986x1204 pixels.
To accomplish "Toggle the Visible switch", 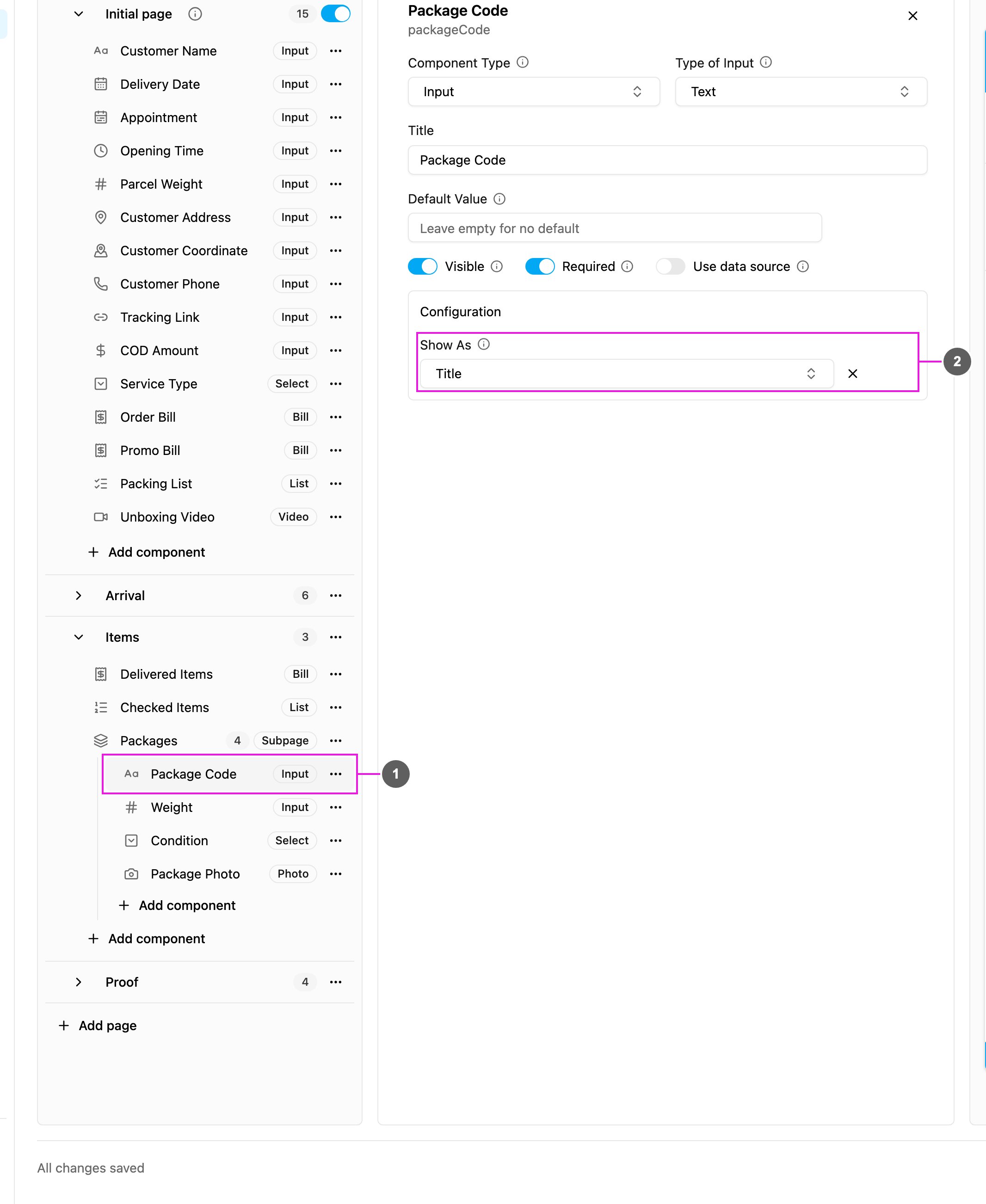I will pos(423,266).
